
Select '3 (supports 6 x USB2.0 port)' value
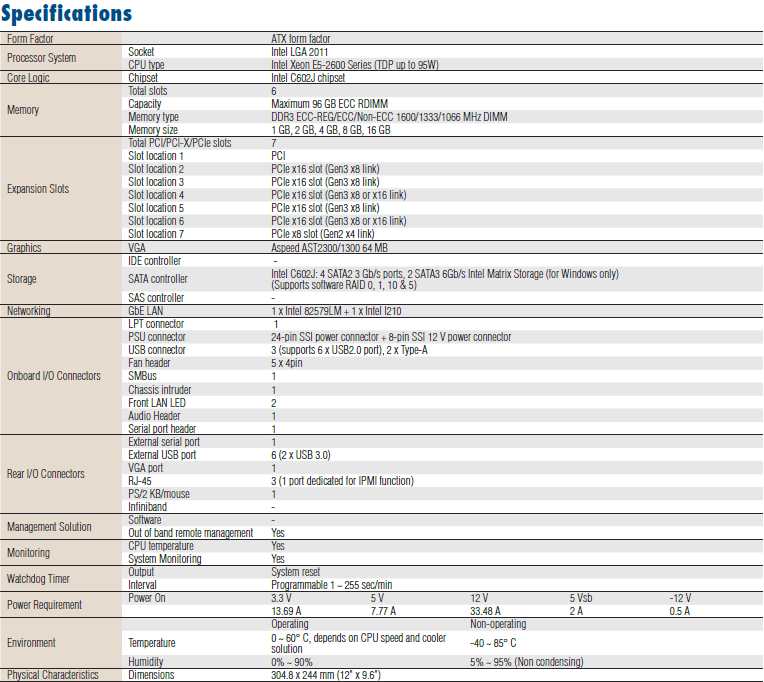pyautogui.click(x=327, y=350)
